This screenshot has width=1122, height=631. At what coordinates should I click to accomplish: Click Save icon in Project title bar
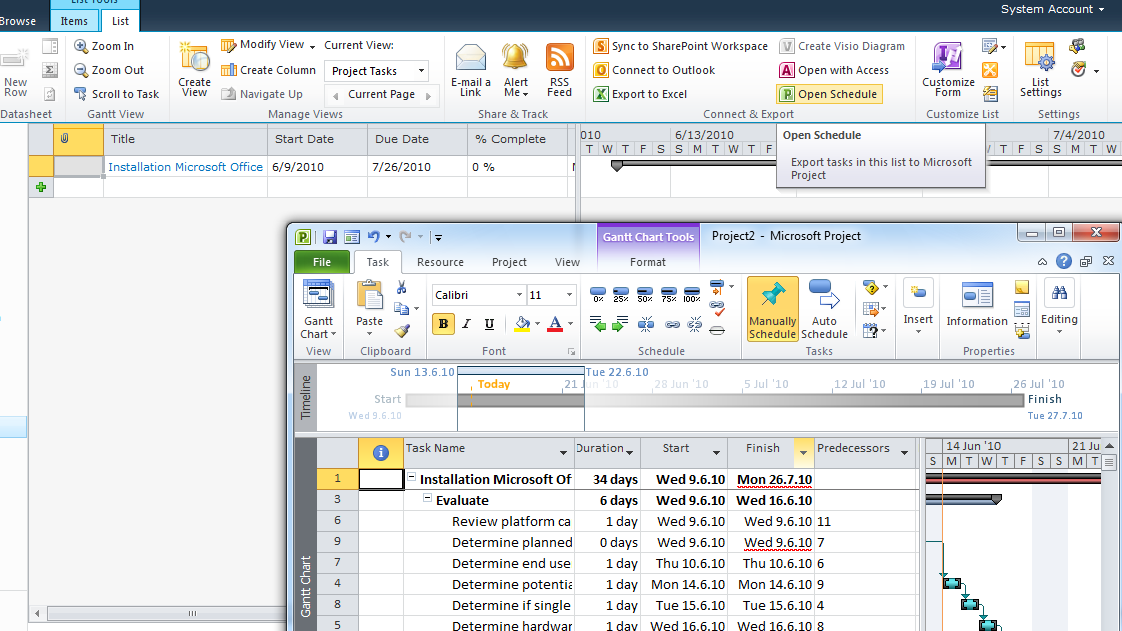329,237
